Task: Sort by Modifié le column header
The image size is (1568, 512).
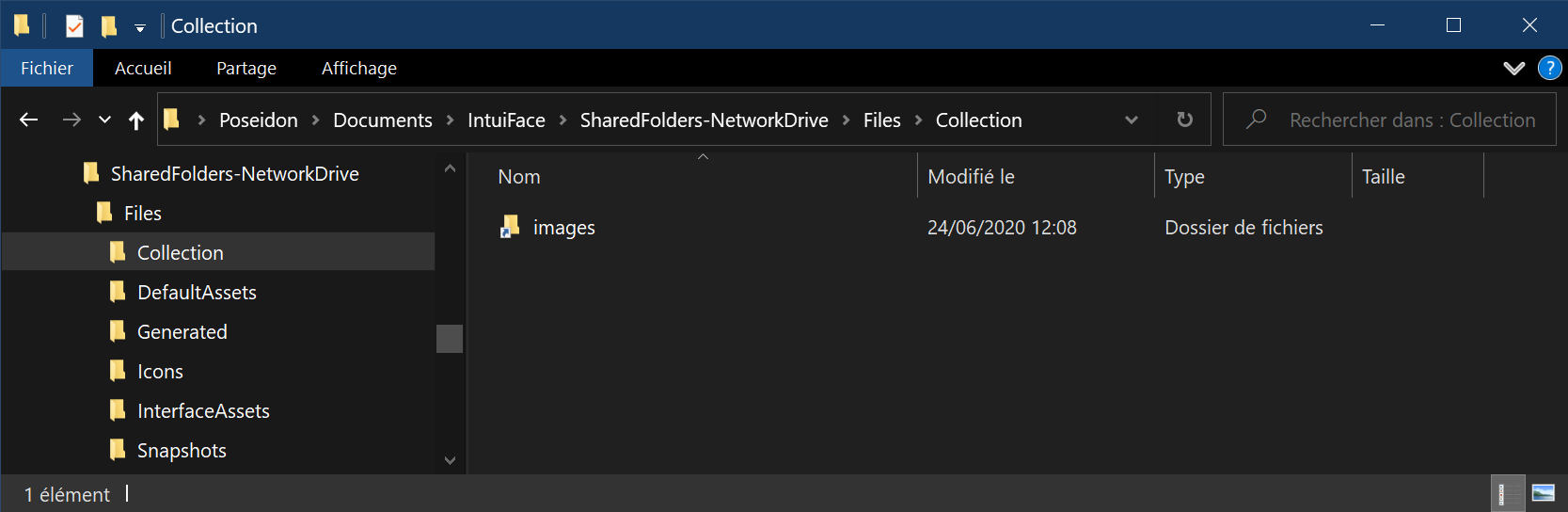Action: 971,176
